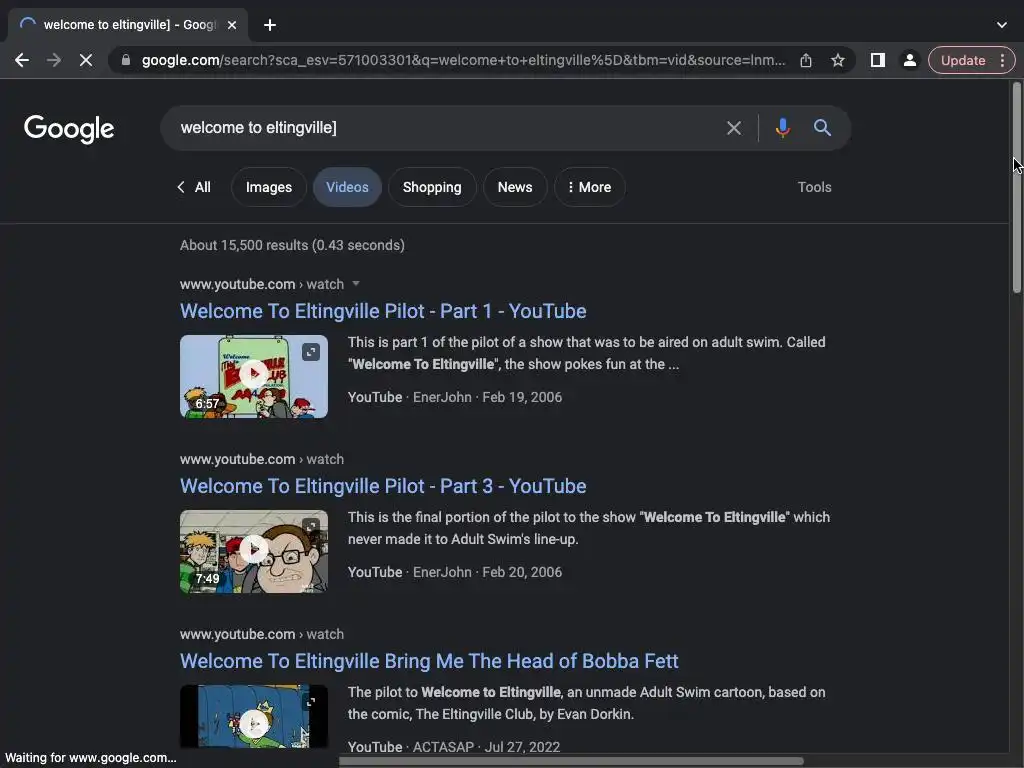
Task: Expand preview of Bobba Fett thumbnail
Action: (x=311, y=701)
